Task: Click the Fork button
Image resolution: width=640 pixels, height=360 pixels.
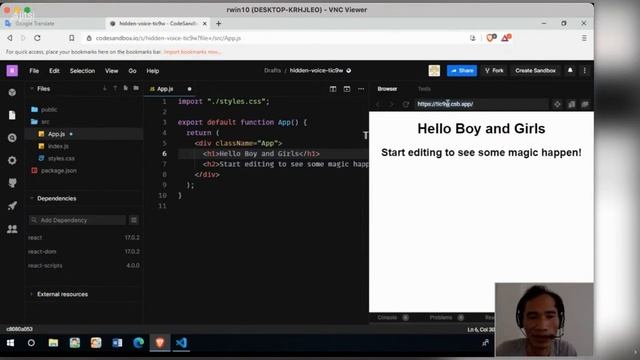Action: [x=494, y=71]
